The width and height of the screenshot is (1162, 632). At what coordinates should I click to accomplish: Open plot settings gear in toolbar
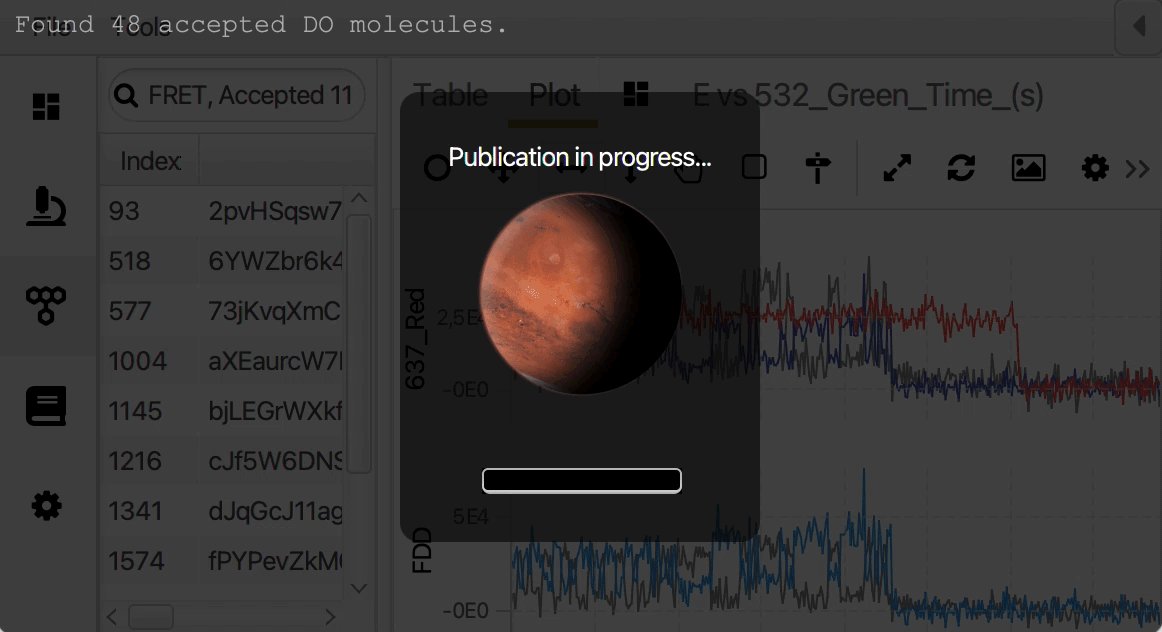(1095, 167)
